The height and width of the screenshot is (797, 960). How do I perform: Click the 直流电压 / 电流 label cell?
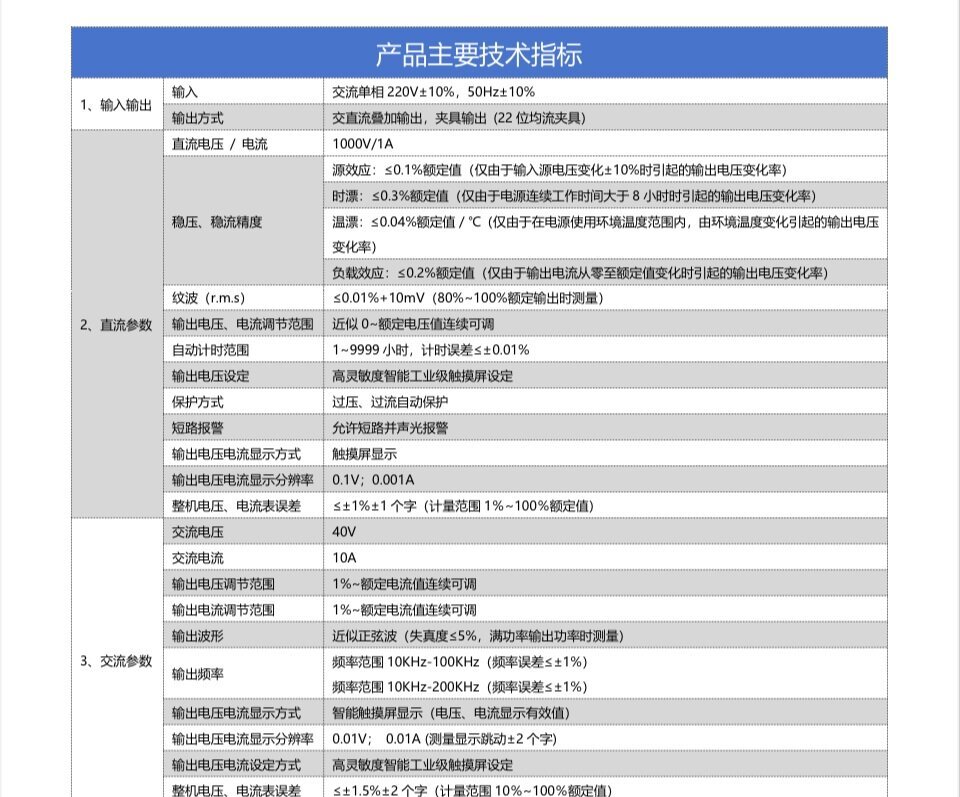tap(243, 143)
